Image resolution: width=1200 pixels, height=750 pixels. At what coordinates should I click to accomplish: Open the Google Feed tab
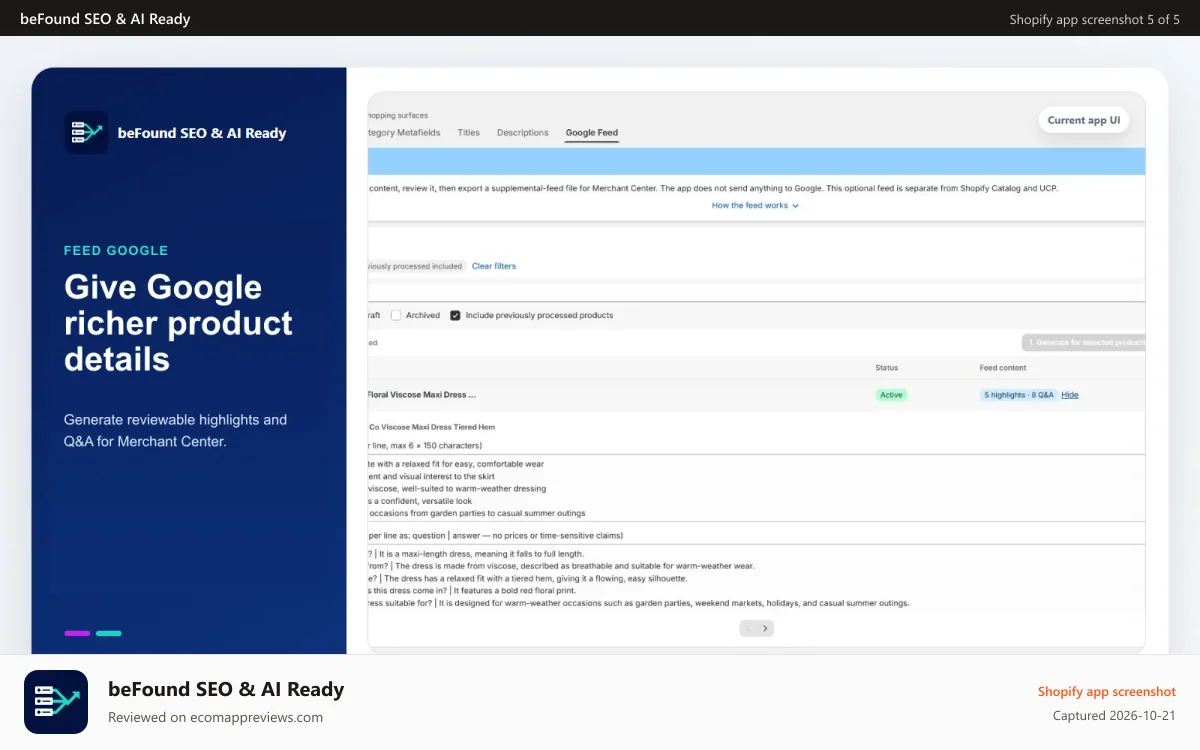click(x=592, y=132)
